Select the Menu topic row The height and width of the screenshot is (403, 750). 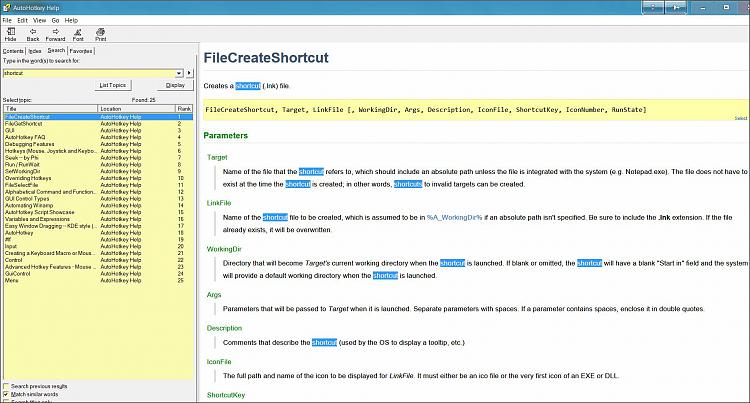(98, 281)
